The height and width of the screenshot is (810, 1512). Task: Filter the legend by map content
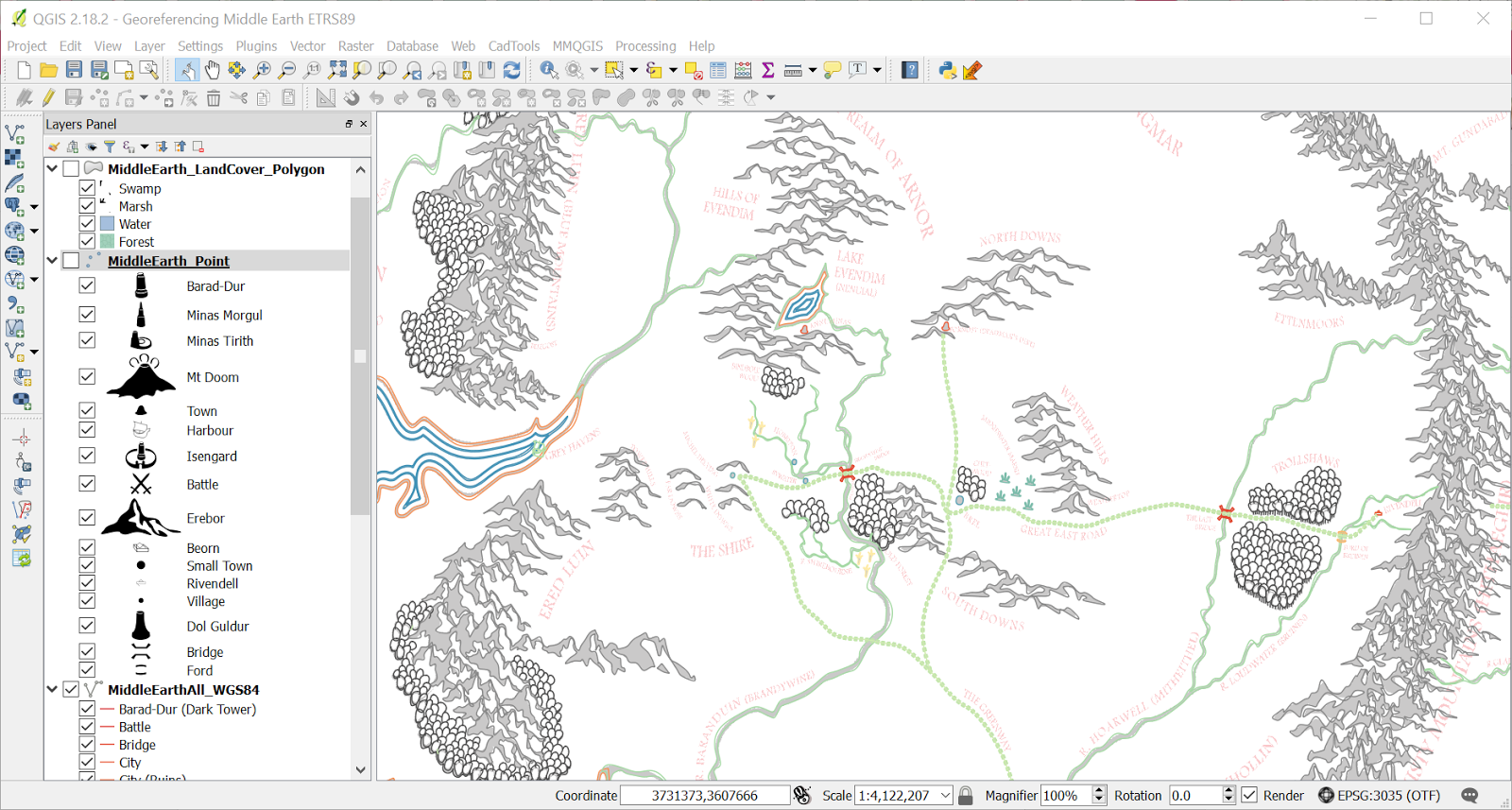(110, 146)
